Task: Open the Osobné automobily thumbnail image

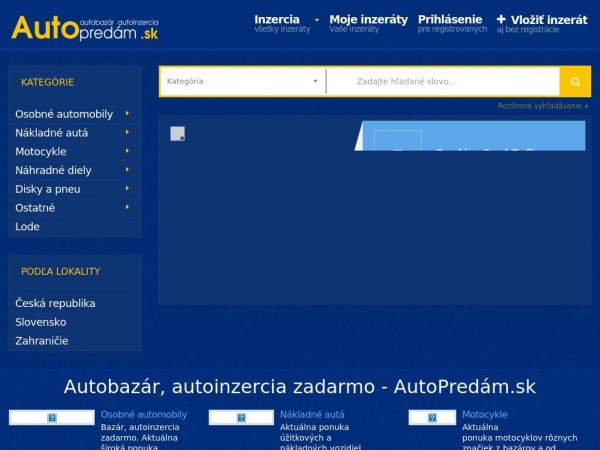Action: pyautogui.click(x=52, y=417)
